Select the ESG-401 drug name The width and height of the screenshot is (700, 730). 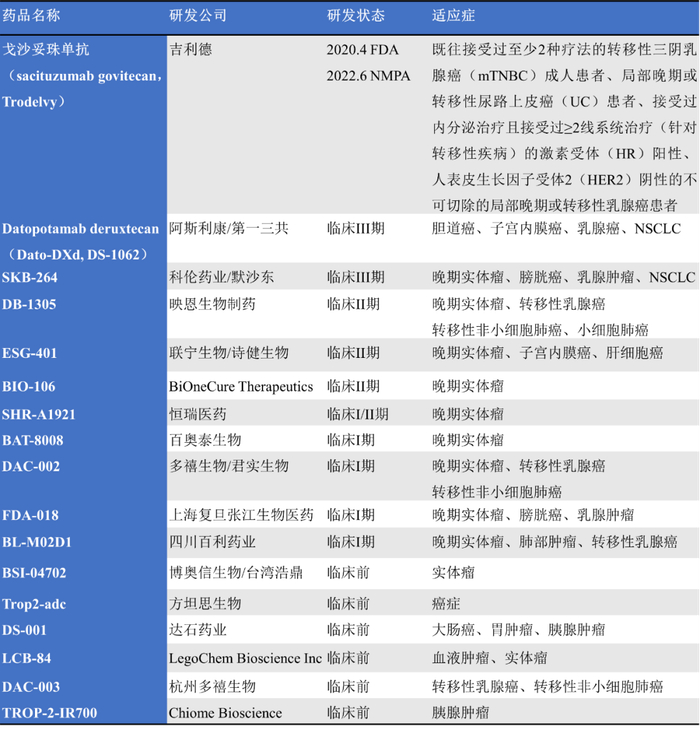point(29,353)
